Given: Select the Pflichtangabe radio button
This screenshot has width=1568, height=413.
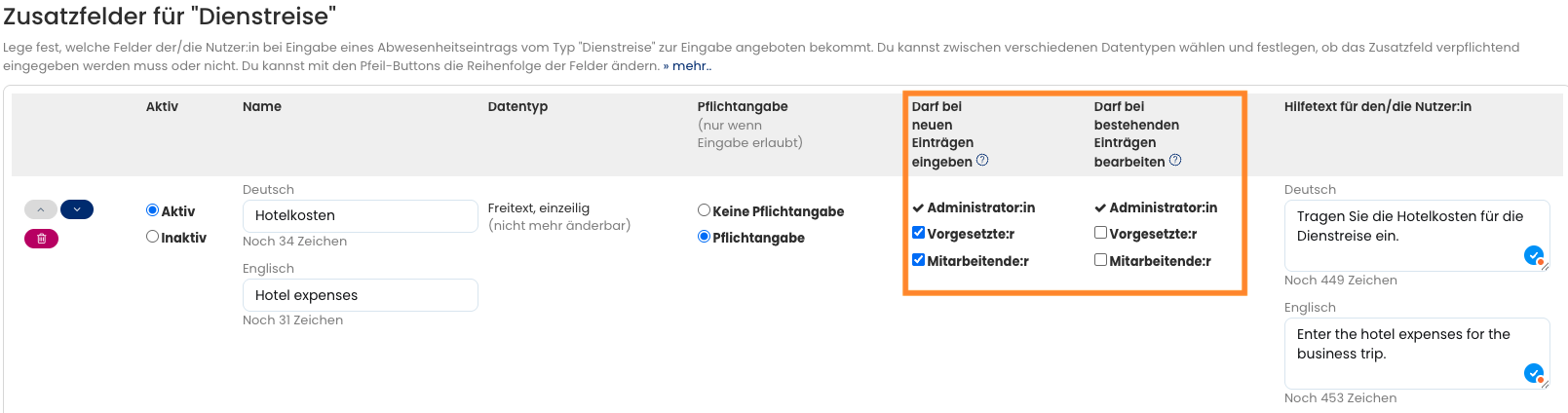Looking at the screenshot, I should 704,237.
